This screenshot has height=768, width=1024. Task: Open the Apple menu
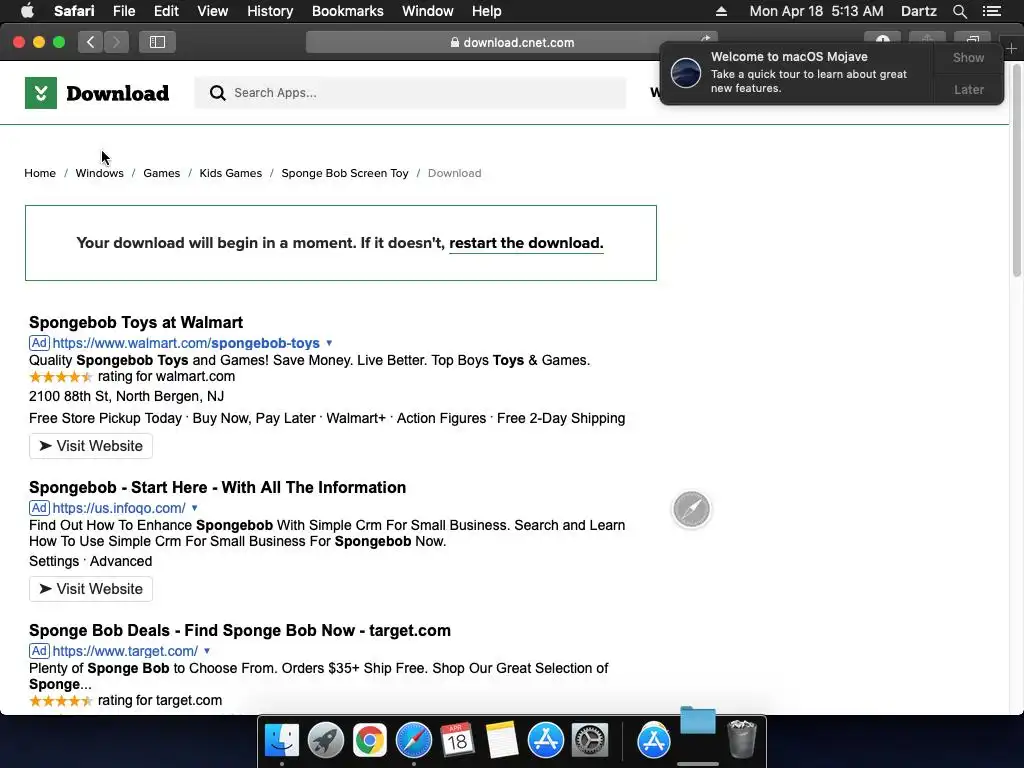coord(27,11)
